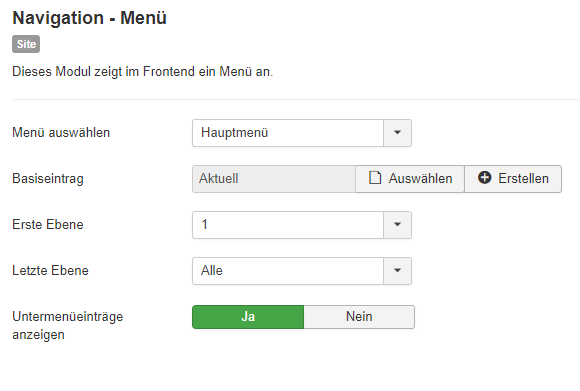
Task: Click the Letzte Ebene label
Action: click(x=50, y=270)
